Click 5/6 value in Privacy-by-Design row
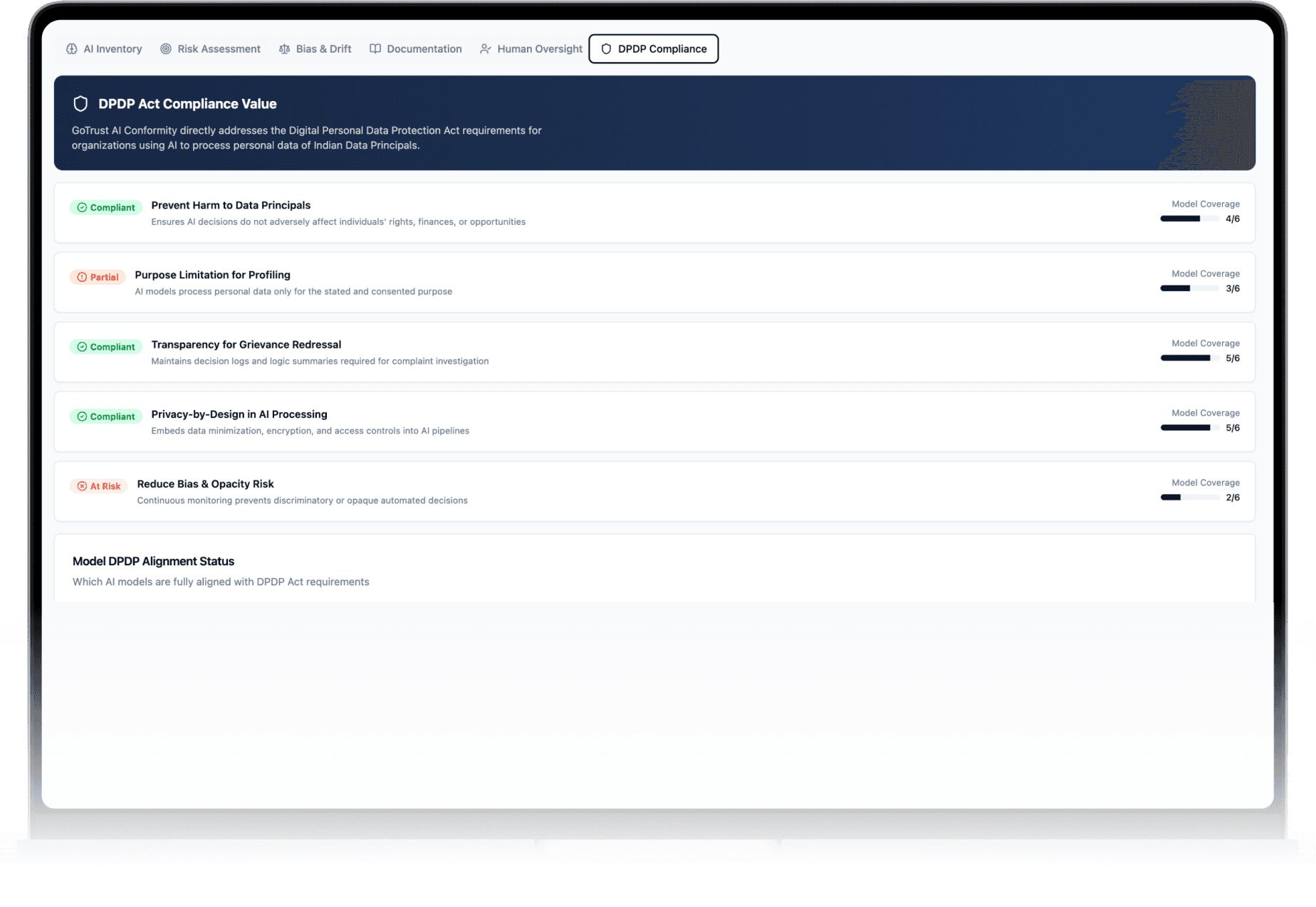The height and width of the screenshot is (907, 1316). point(1233,429)
